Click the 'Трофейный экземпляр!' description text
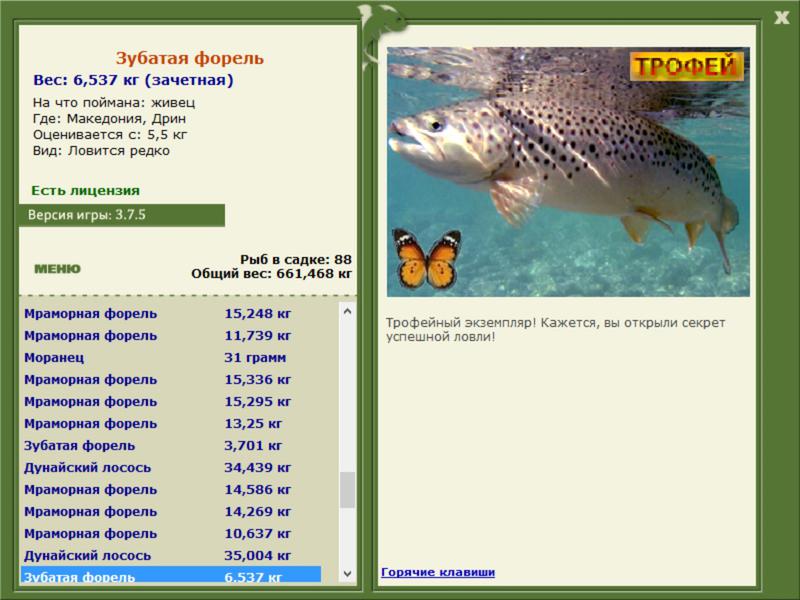The image size is (800, 600). 555,330
